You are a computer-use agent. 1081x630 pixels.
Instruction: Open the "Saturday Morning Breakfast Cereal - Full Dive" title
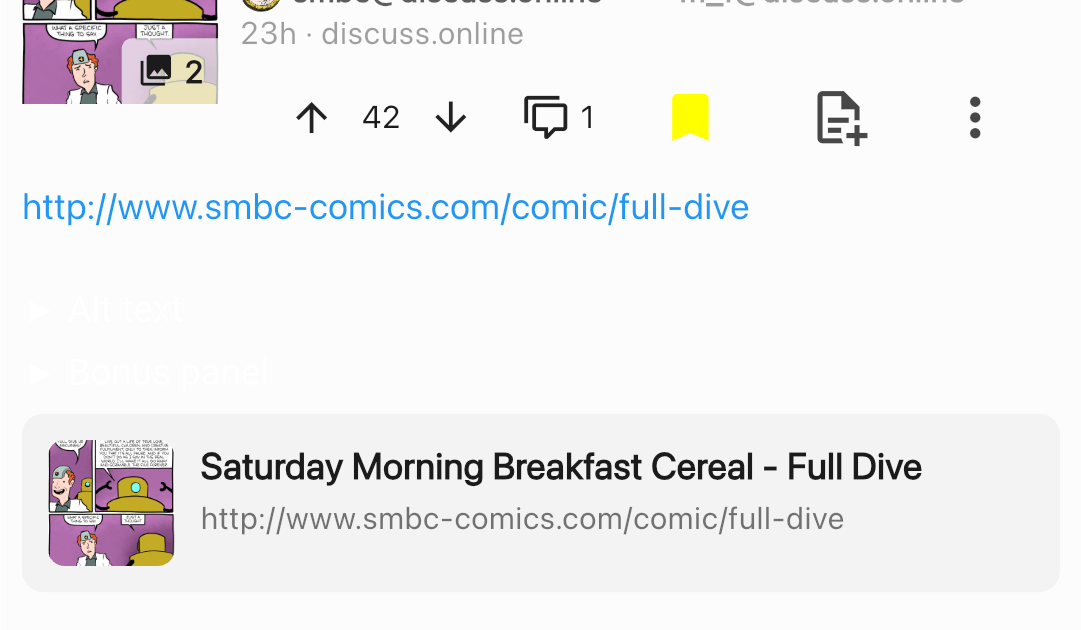point(561,467)
